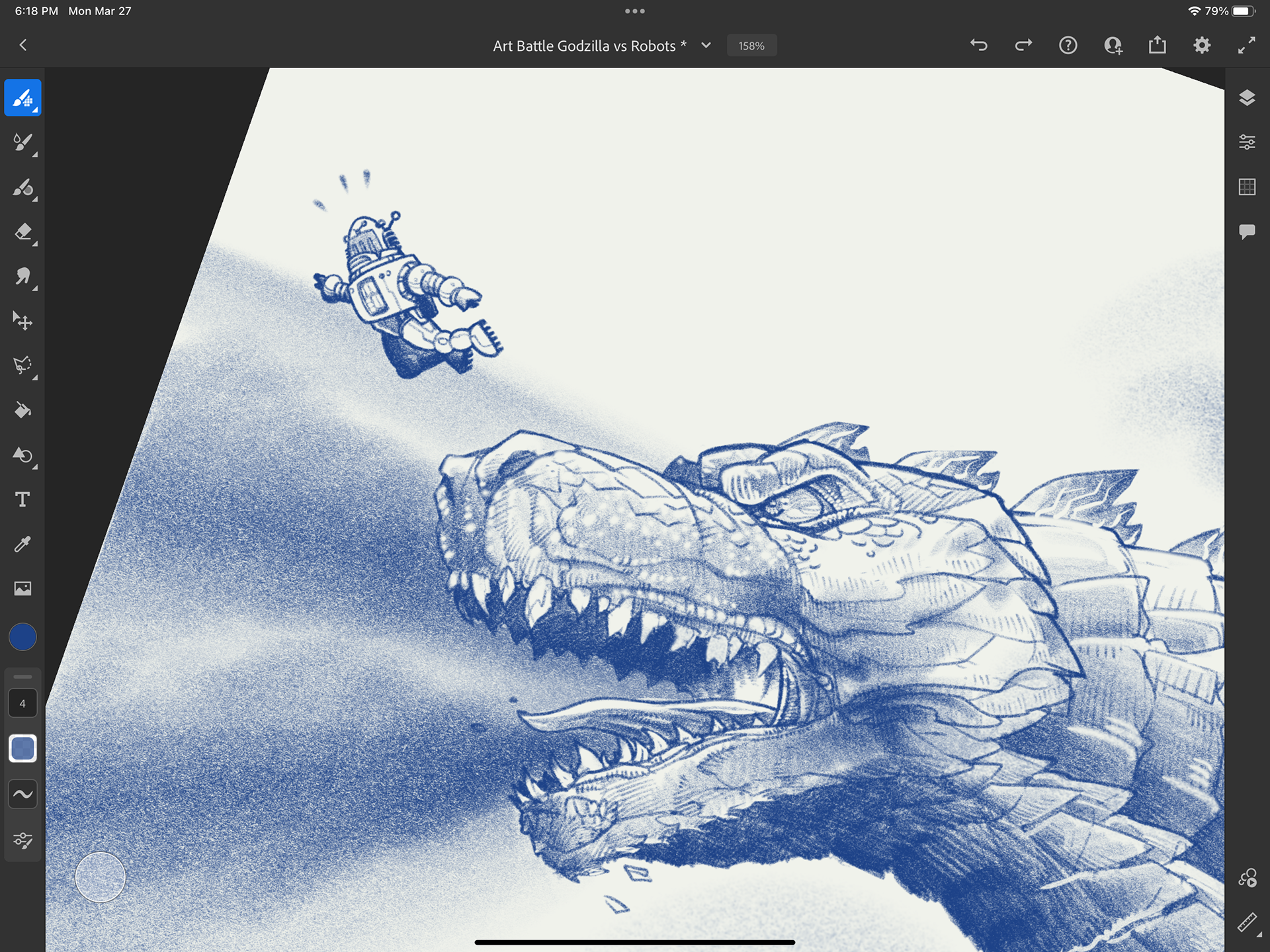The width and height of the screenshot is (1270, 952).
Task: Open the Ruler drawing aids
Action: point(1248,922)
